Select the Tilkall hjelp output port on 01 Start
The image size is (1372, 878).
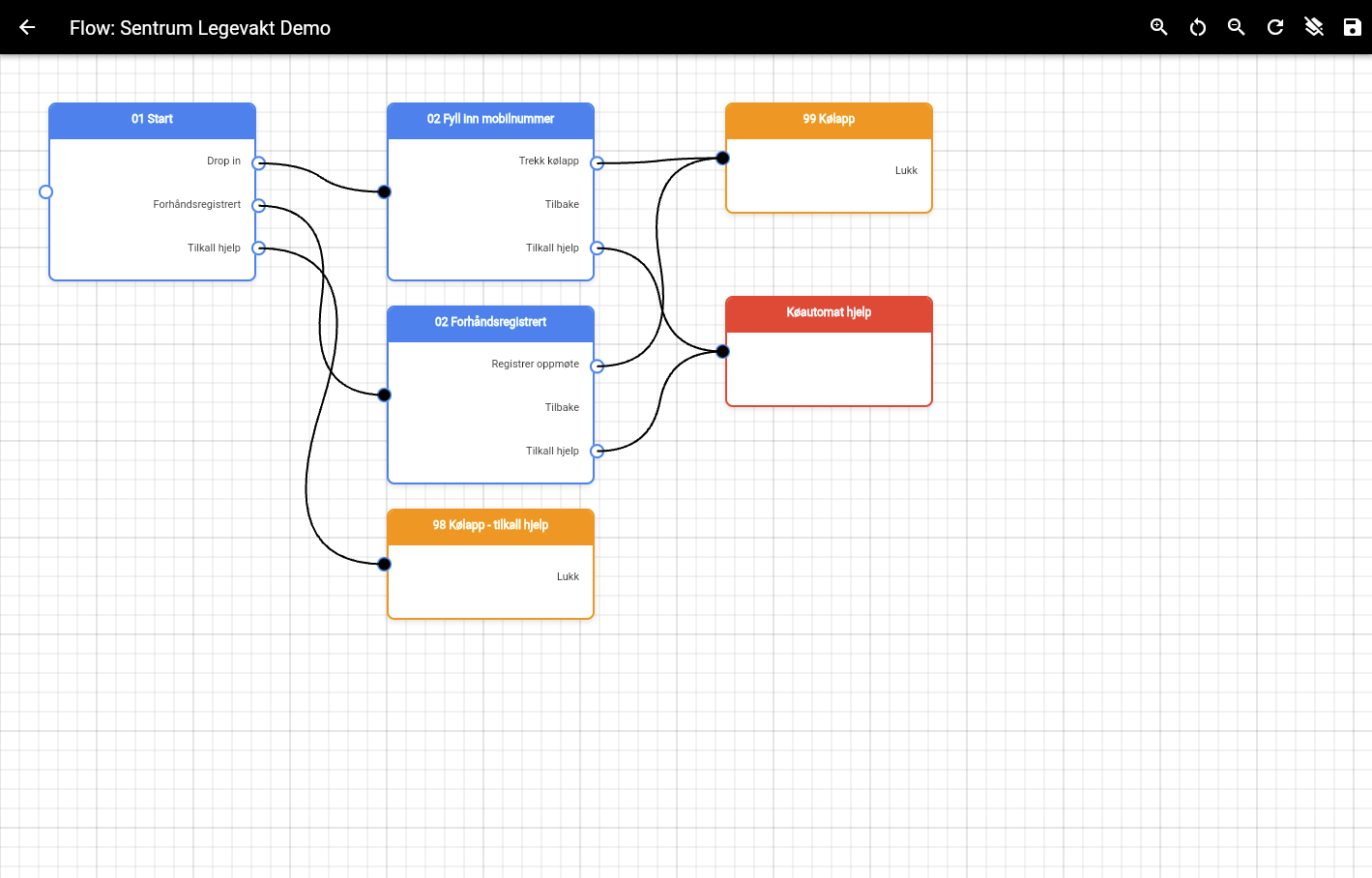tap(259, 249)
